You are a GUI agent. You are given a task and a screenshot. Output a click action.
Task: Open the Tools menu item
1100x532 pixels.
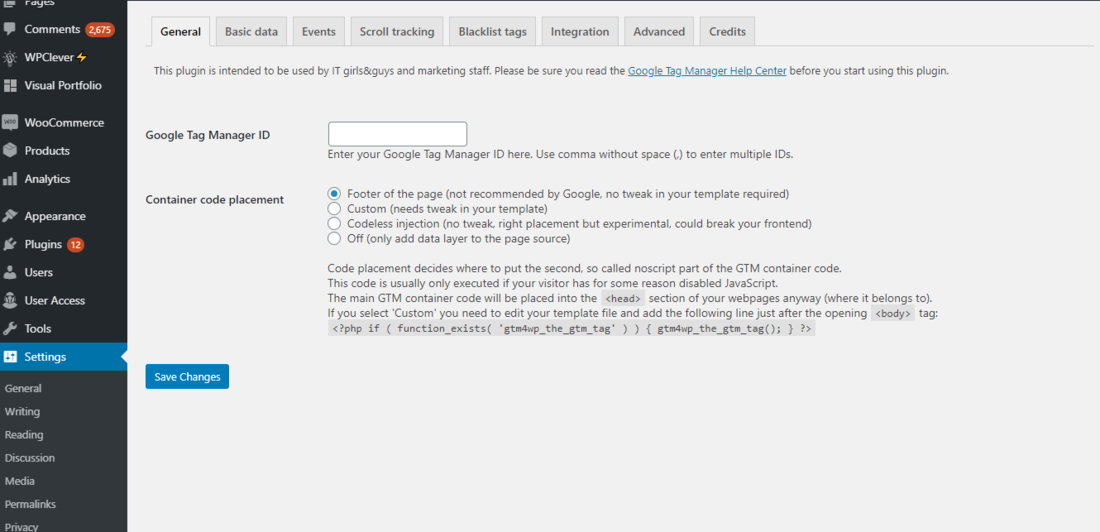(x=63, y=328)
